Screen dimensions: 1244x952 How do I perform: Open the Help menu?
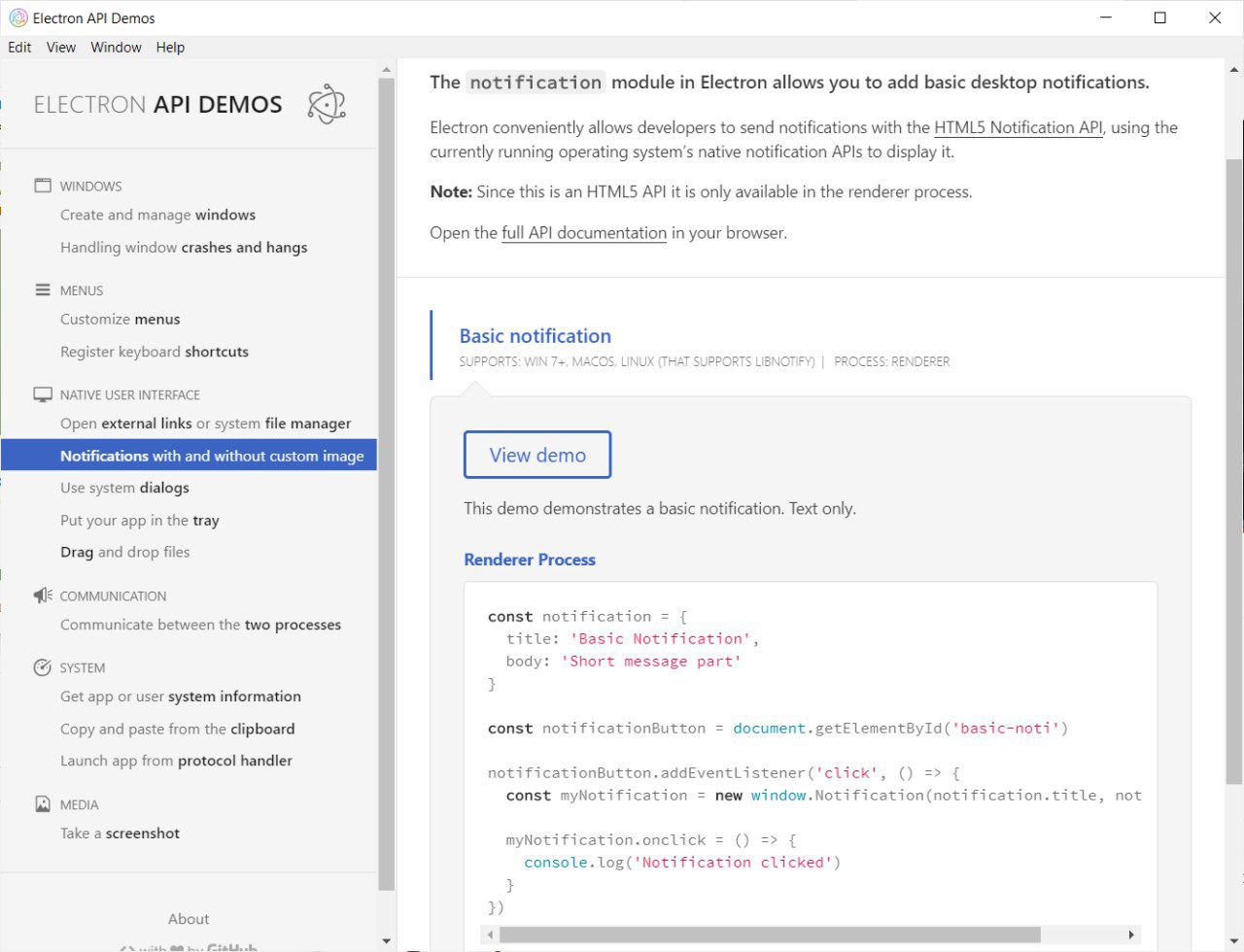point(170,47)
